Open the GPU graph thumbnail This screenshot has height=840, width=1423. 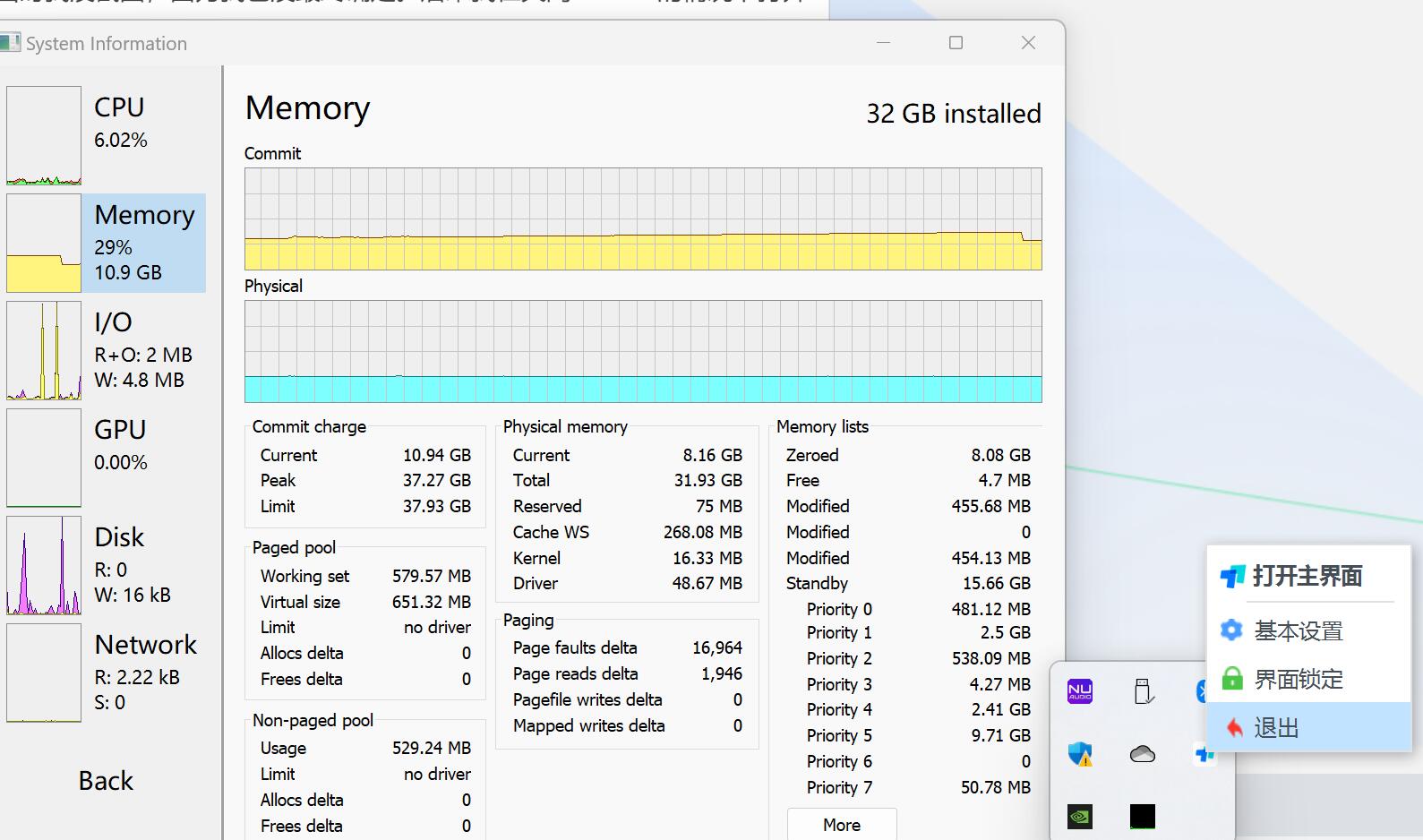(x=44, y=458)
